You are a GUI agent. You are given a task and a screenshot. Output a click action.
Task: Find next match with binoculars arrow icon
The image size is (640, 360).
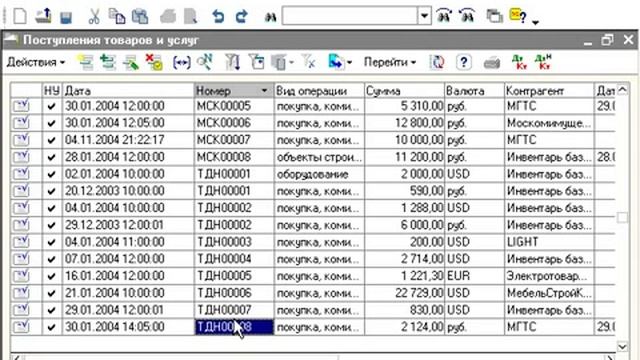444,16
